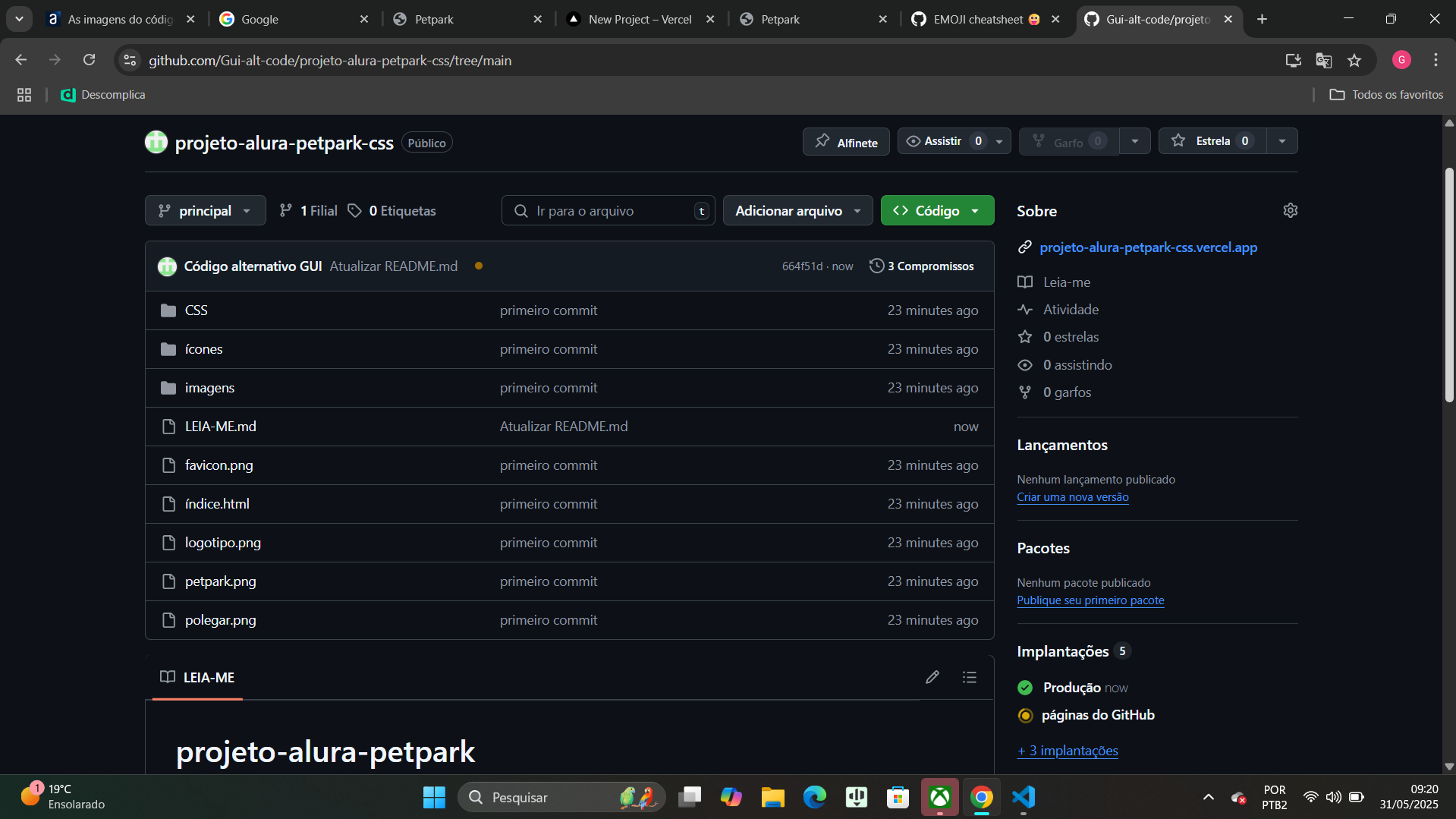This screenshot has width=1456, height=819.
Task: Switch to New Project – Vercel tab
Action: [x=641, y=19]
